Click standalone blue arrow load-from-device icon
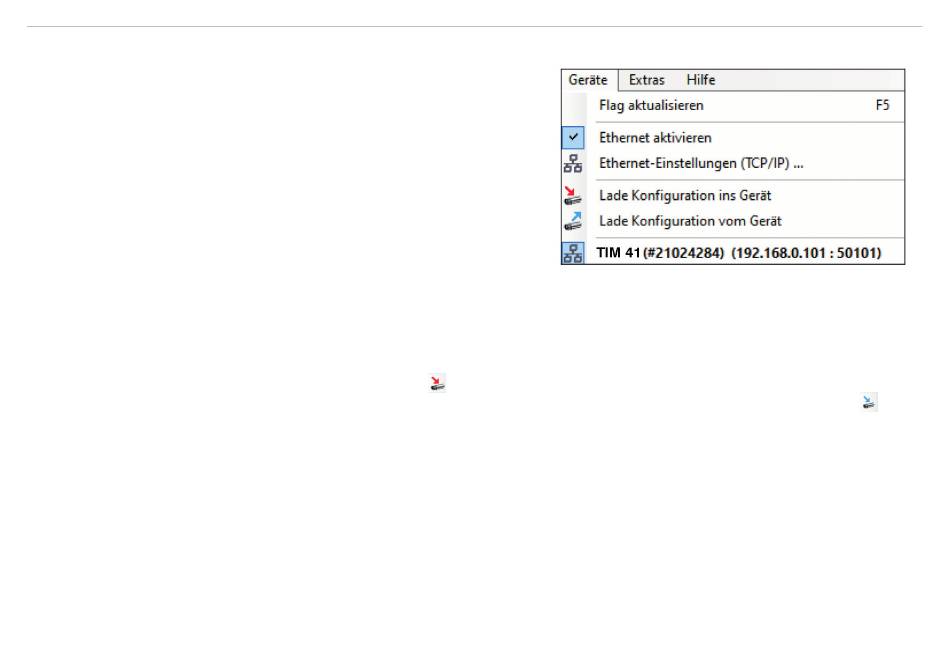Screen dimensions: 950x657 point(869,401)
